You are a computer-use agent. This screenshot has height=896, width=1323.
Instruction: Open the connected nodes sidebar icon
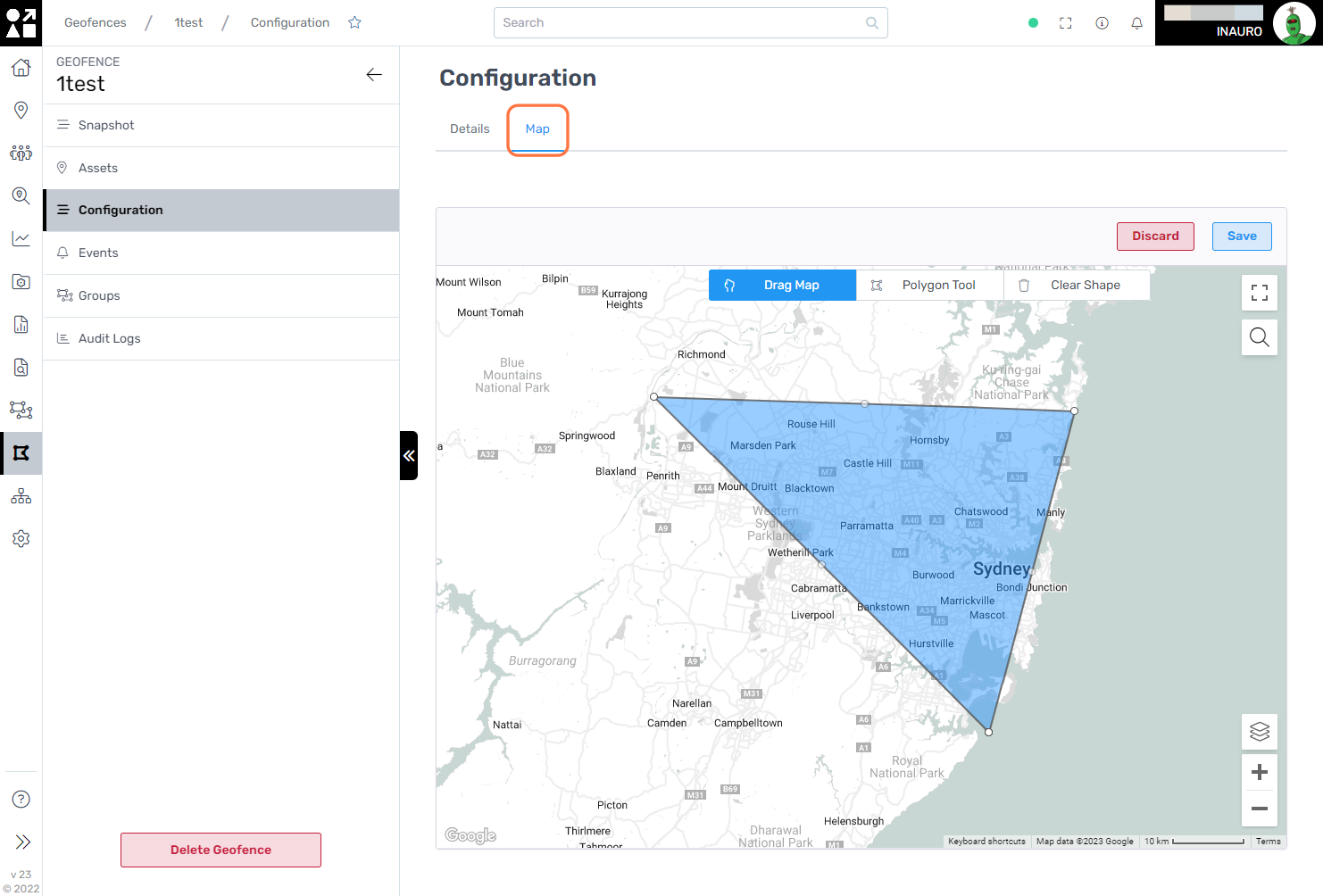click(x=21, y=410)
